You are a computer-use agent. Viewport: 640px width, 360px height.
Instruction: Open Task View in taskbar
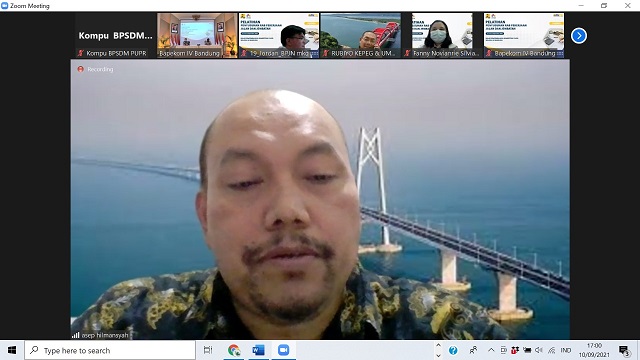point(208,350)
